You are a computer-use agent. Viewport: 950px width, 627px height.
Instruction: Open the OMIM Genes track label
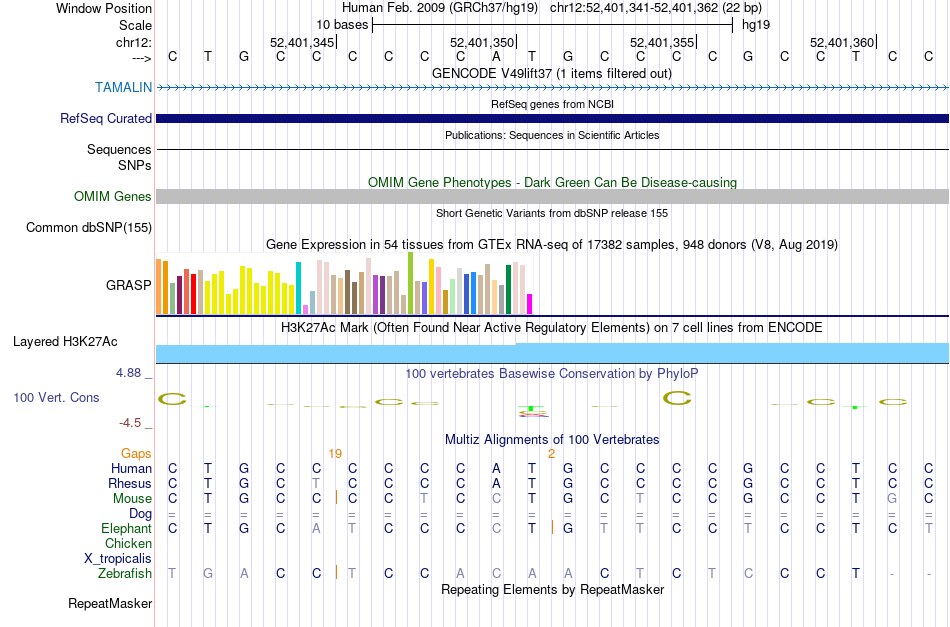(113, 196)
